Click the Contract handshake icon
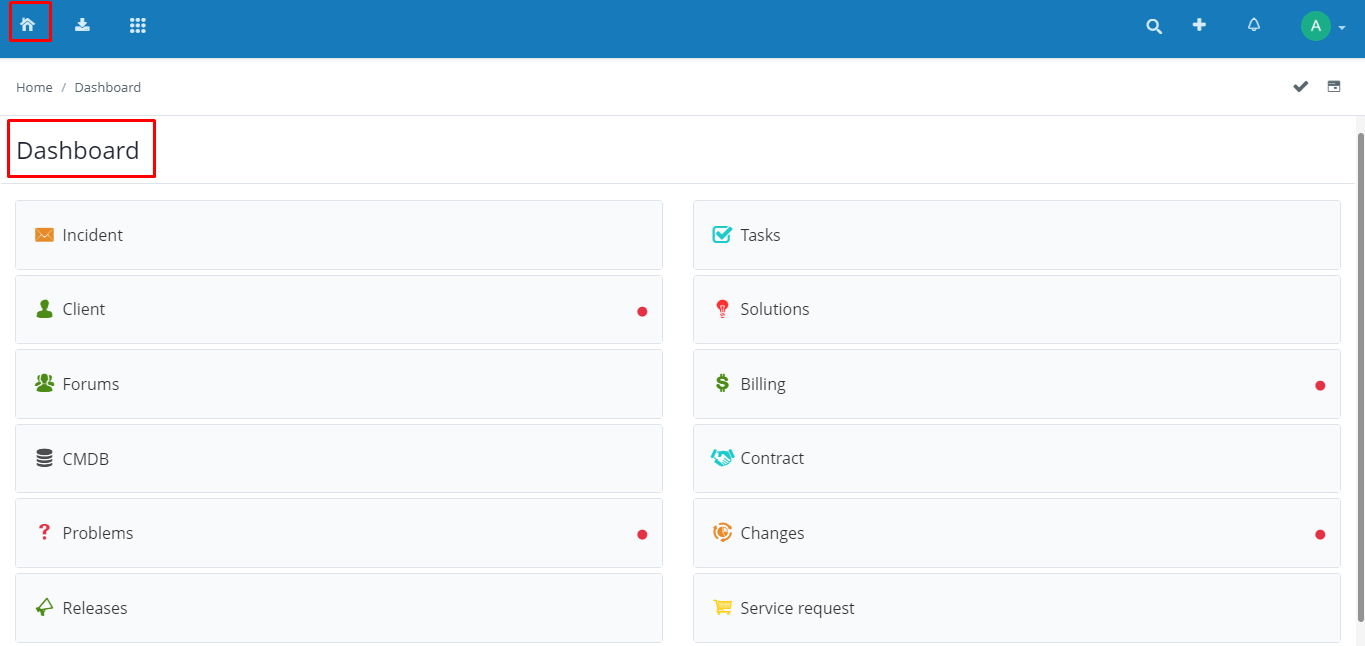 [722, 457]
